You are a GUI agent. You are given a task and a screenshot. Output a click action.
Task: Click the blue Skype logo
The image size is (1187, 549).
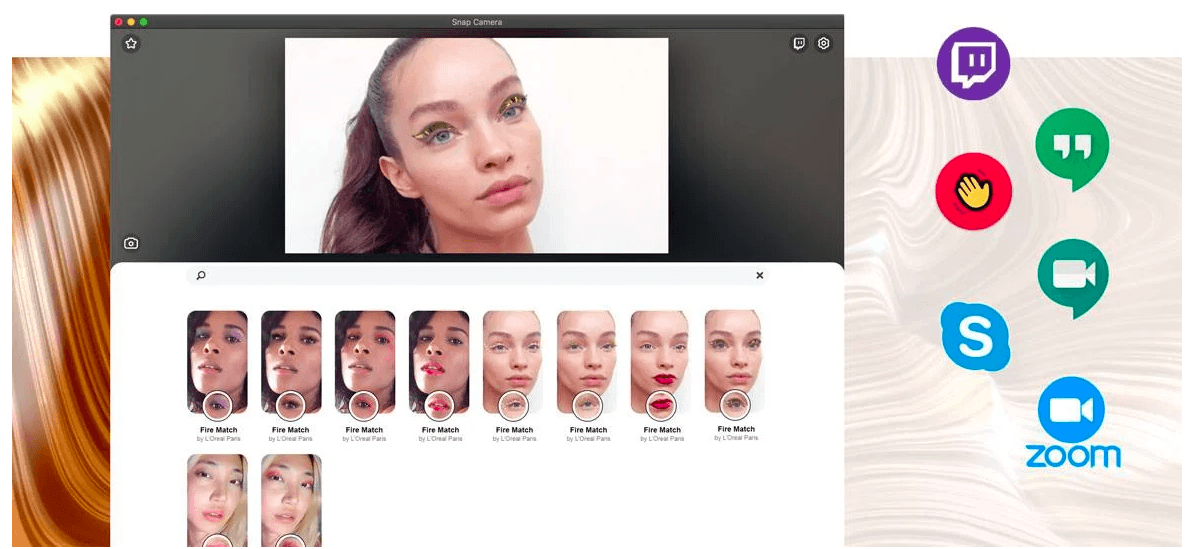click(x=975, y=336)
